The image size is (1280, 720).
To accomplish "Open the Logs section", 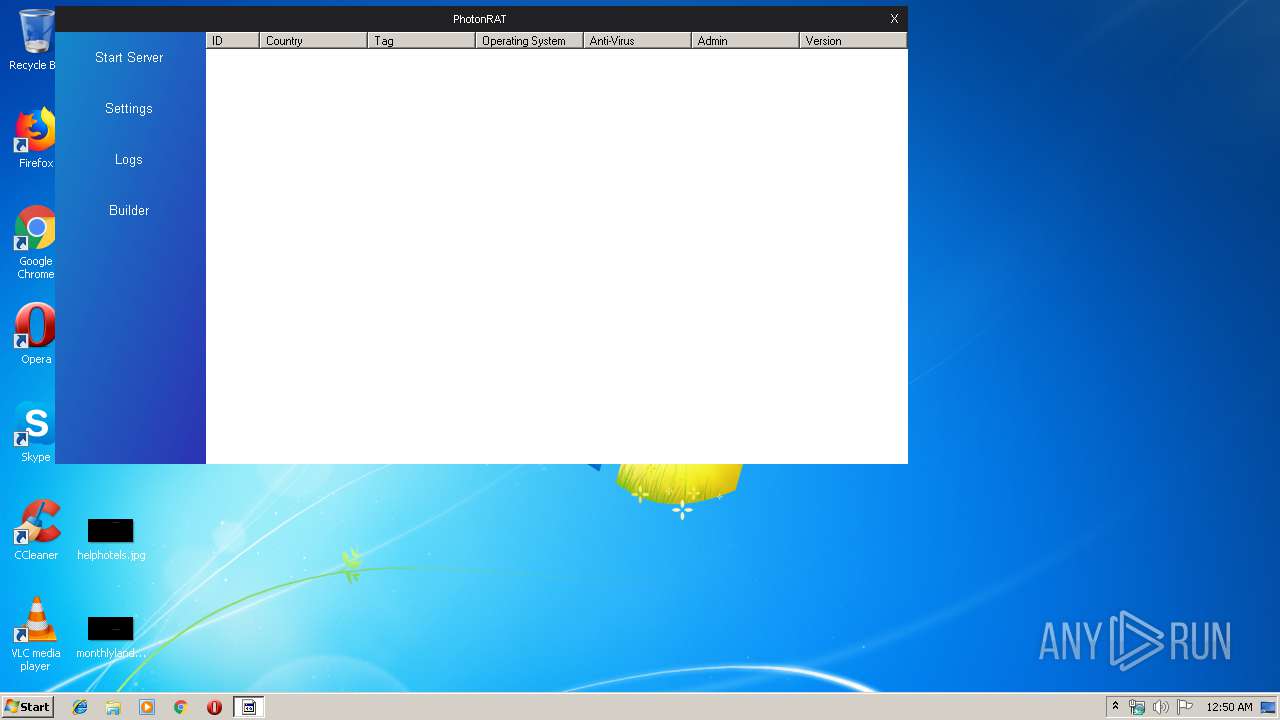I will pyautogui.click(x=129, y=159).
